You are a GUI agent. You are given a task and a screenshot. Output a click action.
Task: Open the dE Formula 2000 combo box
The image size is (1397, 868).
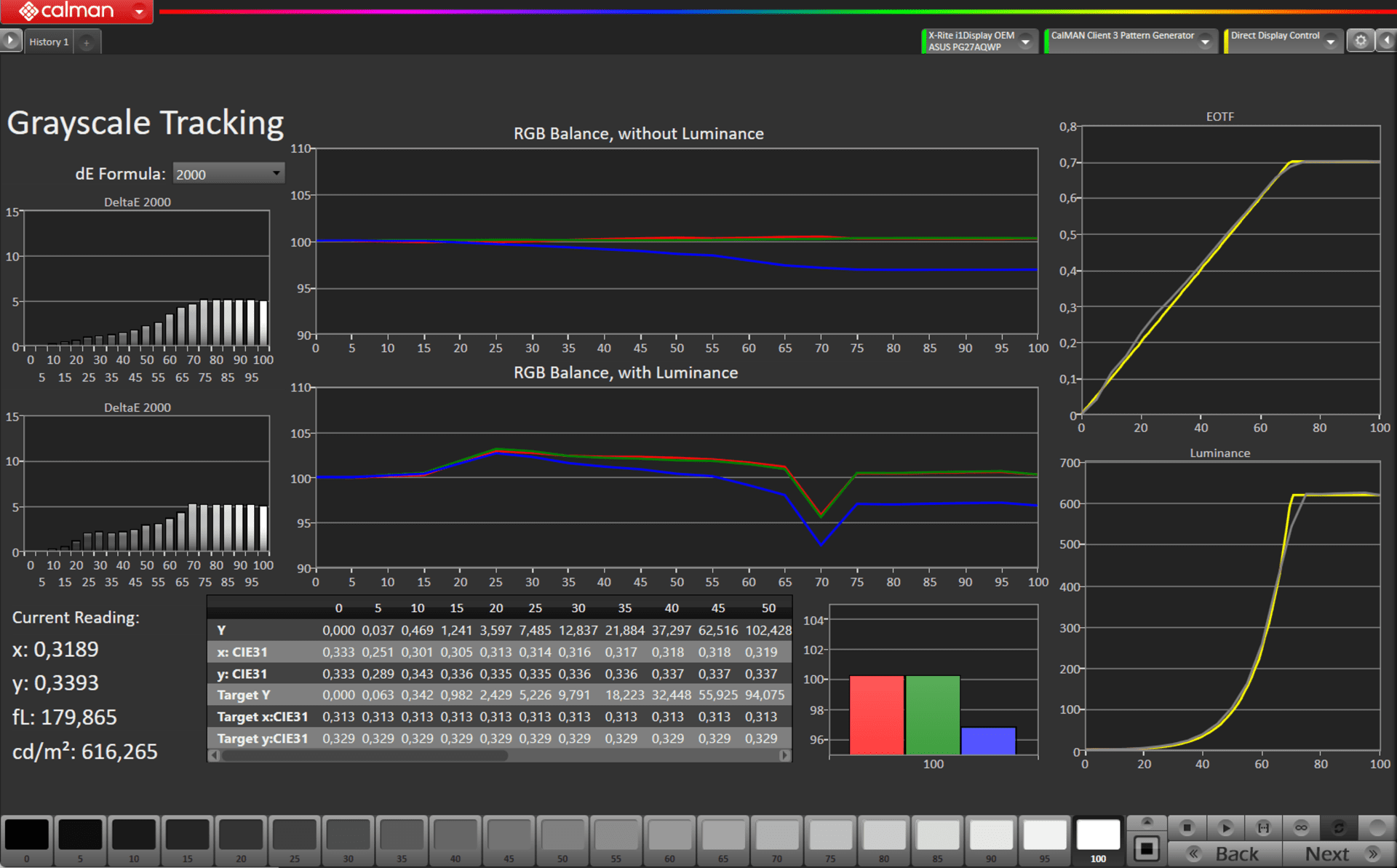click(228, 174)
